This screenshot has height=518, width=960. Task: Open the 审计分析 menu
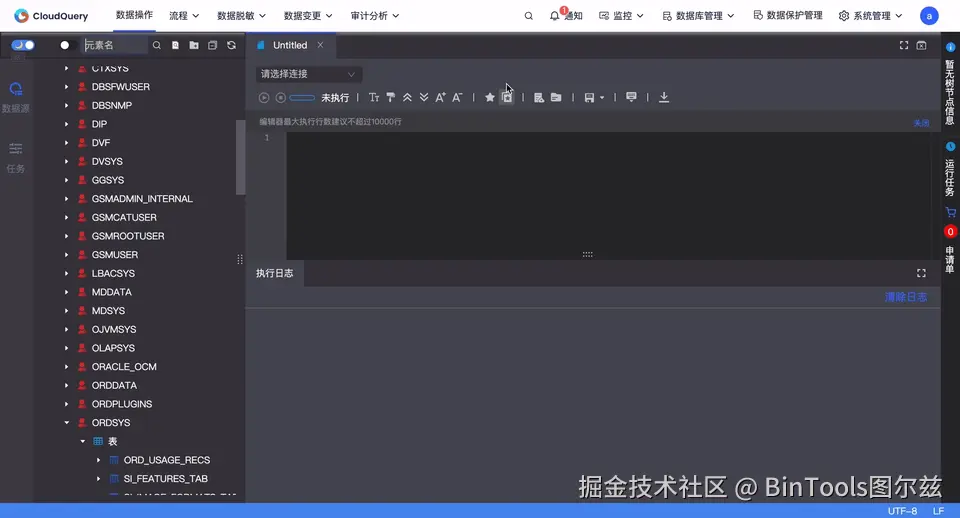375,16
